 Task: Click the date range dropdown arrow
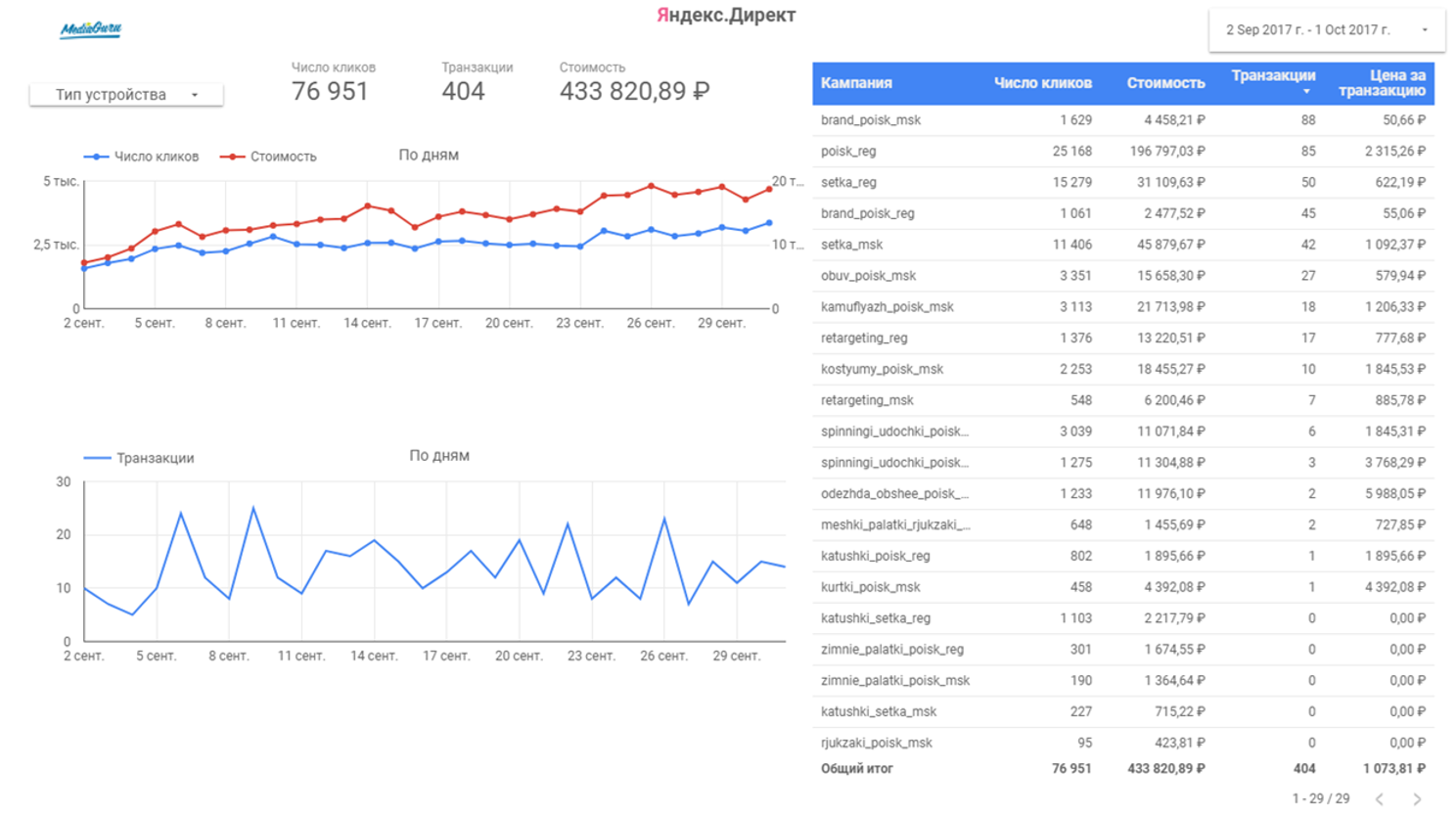(x=1425, y=30)
